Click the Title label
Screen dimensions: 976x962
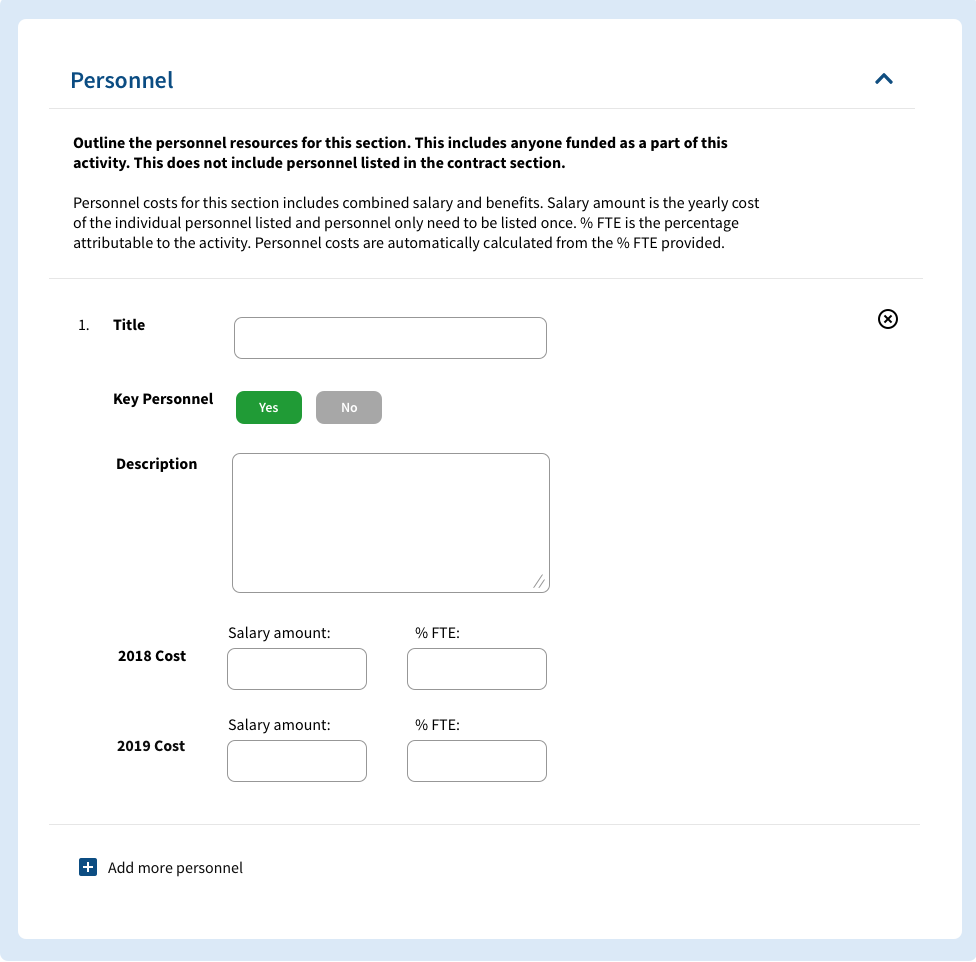pyautogui.click(x=129, y=324)
